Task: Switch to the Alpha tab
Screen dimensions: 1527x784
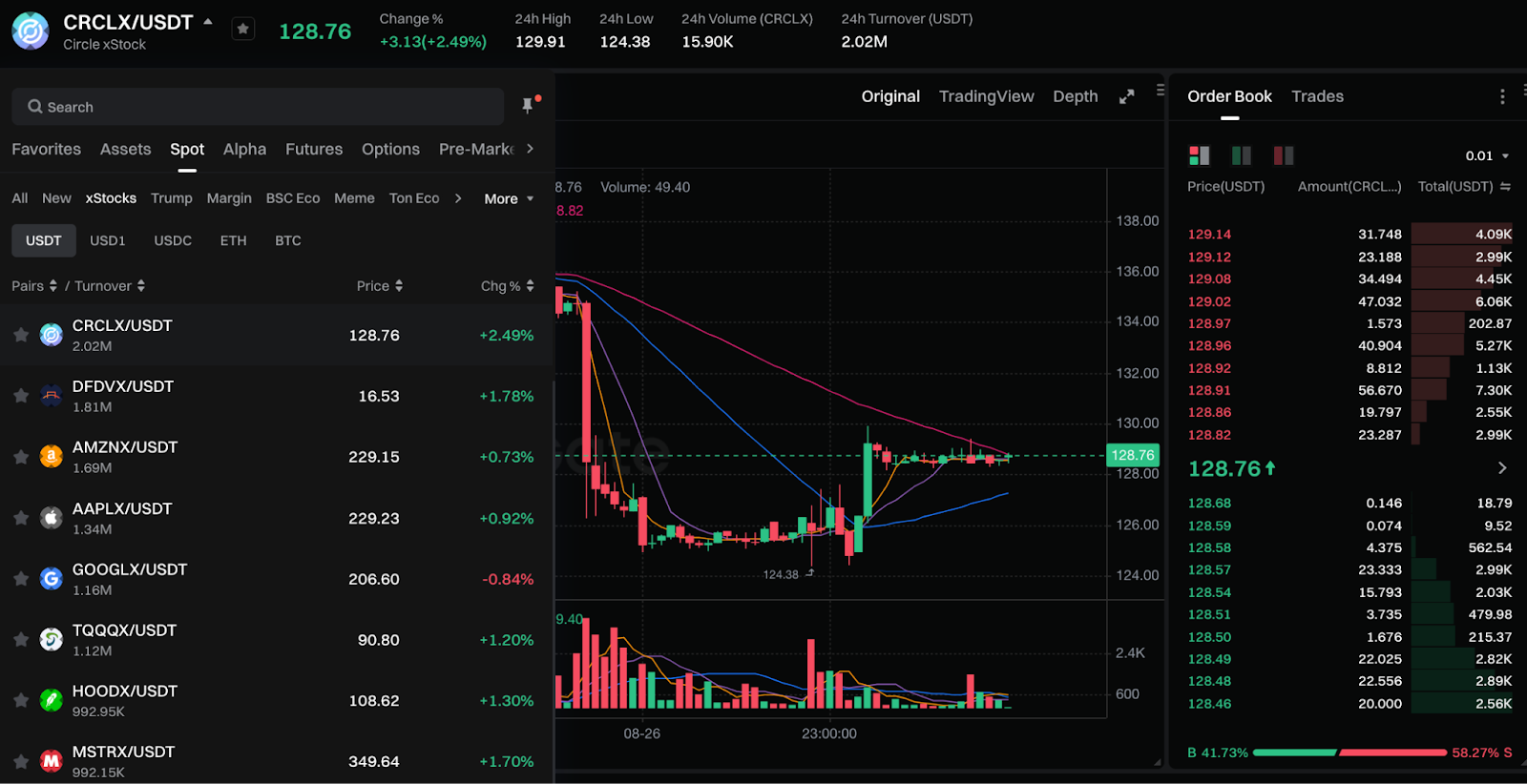Action: tap(244, 149)
